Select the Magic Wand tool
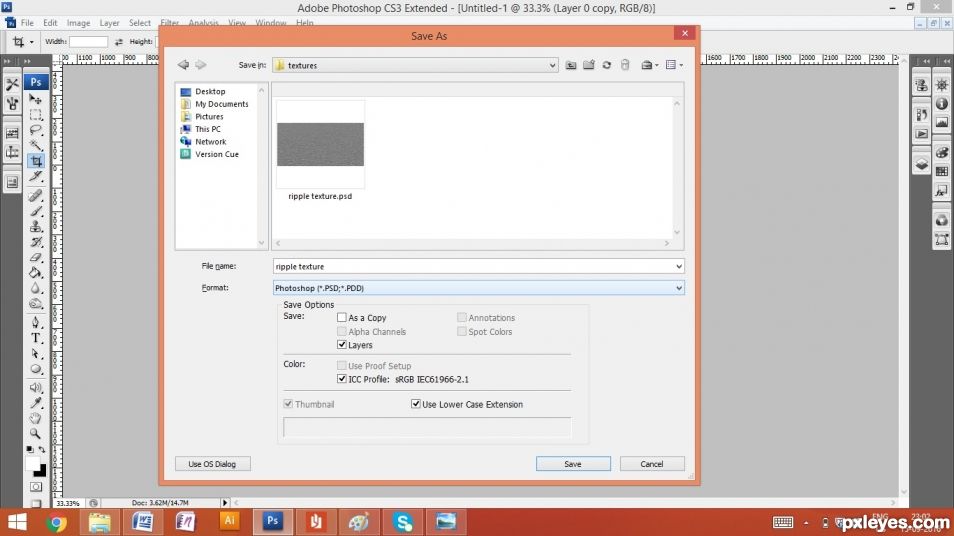Screen dimensions: 954x536 click(x=36, y=145)
